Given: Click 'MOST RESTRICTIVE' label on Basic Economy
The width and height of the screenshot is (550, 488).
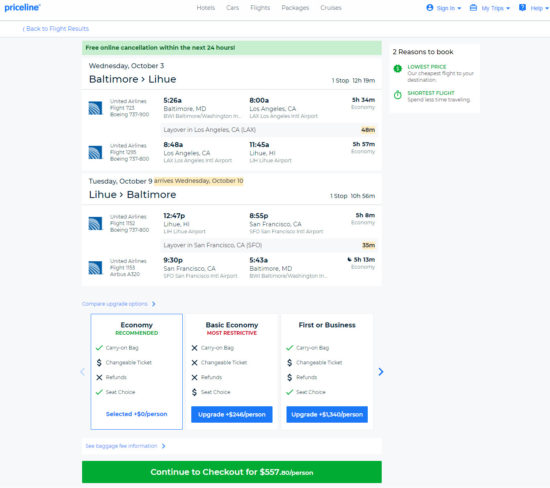Looking at the screenshot, I should tap(232, 333).
